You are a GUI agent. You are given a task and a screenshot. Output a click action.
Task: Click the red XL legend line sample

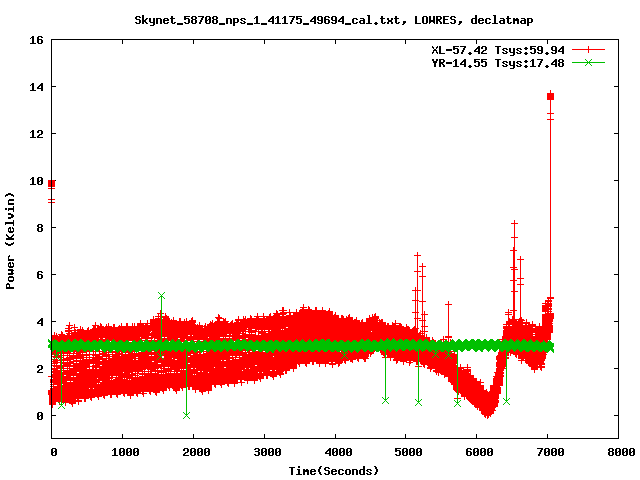588,50
